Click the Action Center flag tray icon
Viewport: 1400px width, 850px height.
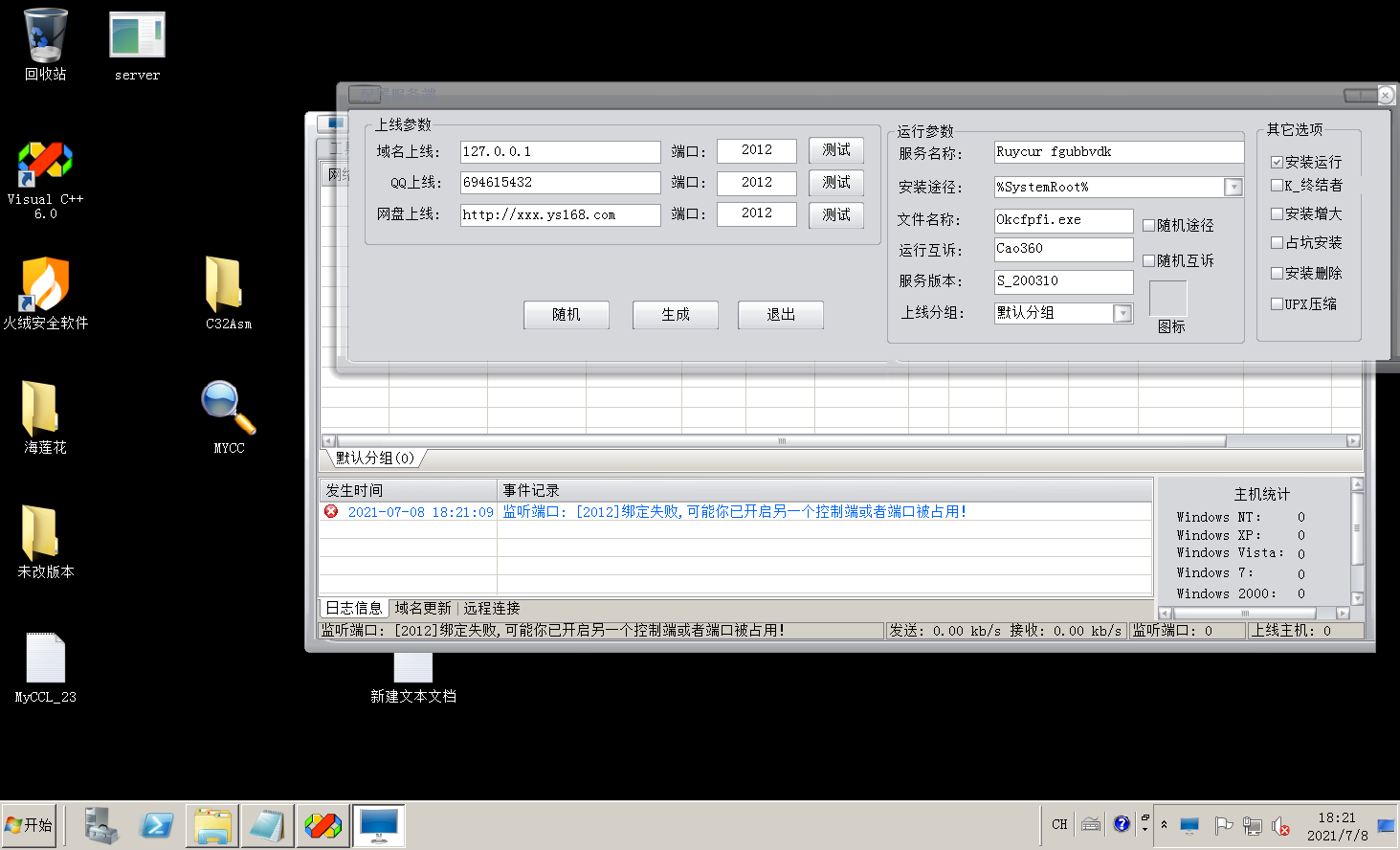tap(1223, 825)
